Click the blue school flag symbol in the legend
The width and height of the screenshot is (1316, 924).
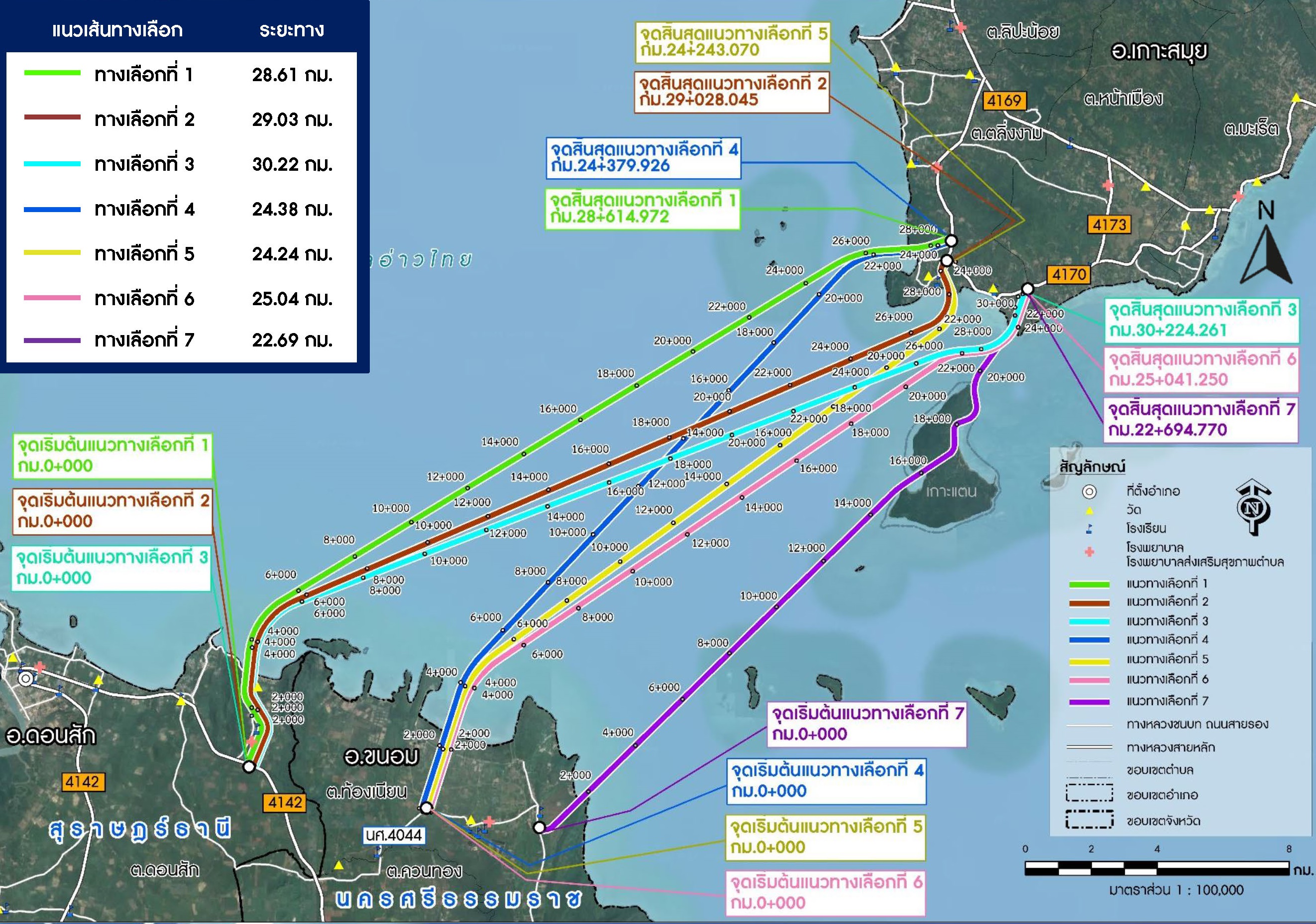[x=1089, y=529]
